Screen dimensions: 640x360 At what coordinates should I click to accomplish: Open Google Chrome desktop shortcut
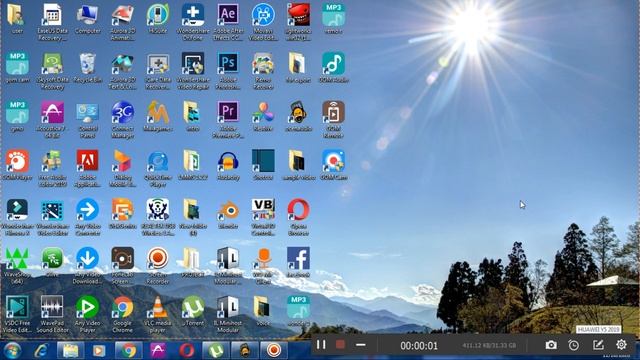122,314
